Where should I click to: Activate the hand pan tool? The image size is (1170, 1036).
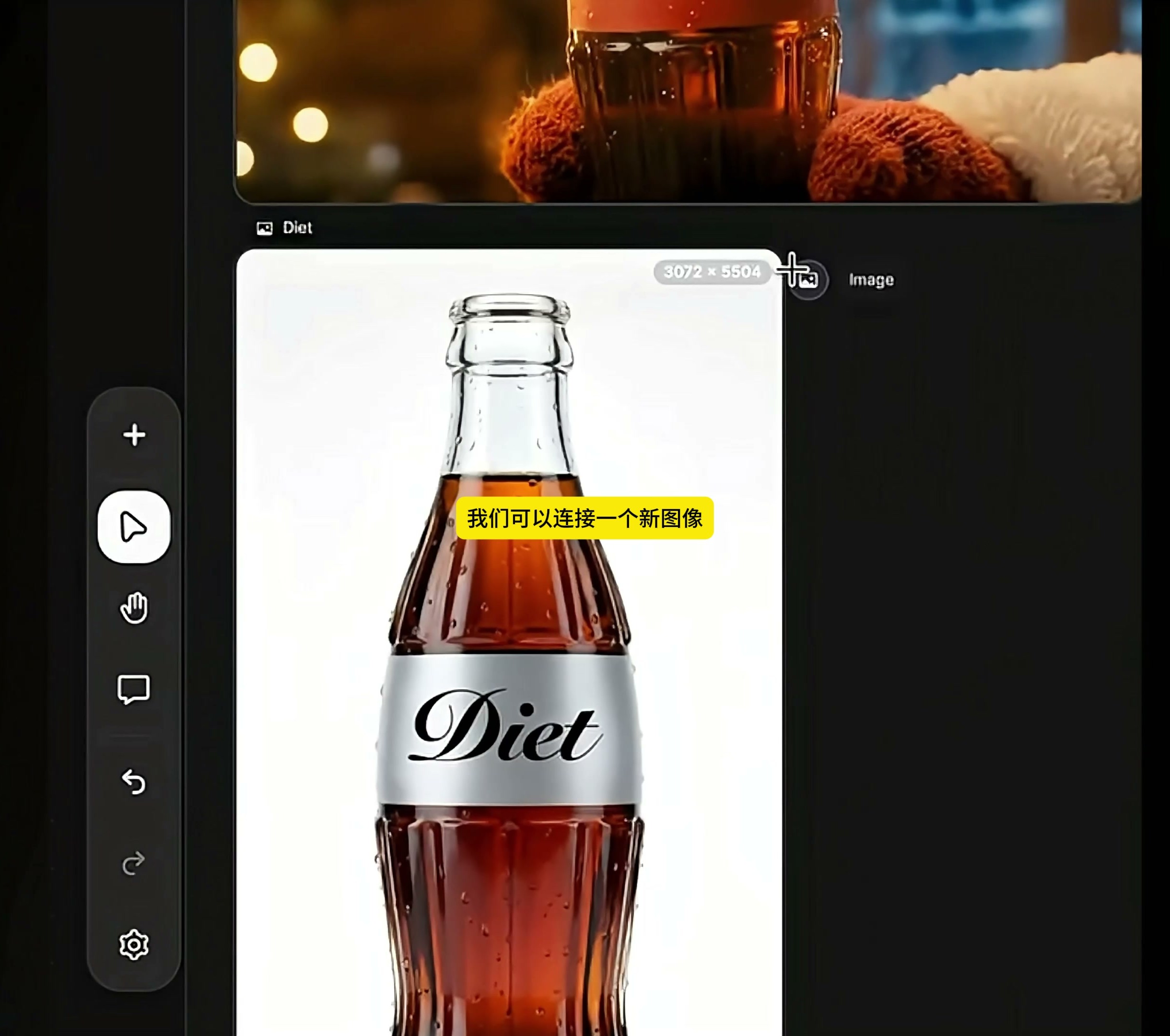134,608
